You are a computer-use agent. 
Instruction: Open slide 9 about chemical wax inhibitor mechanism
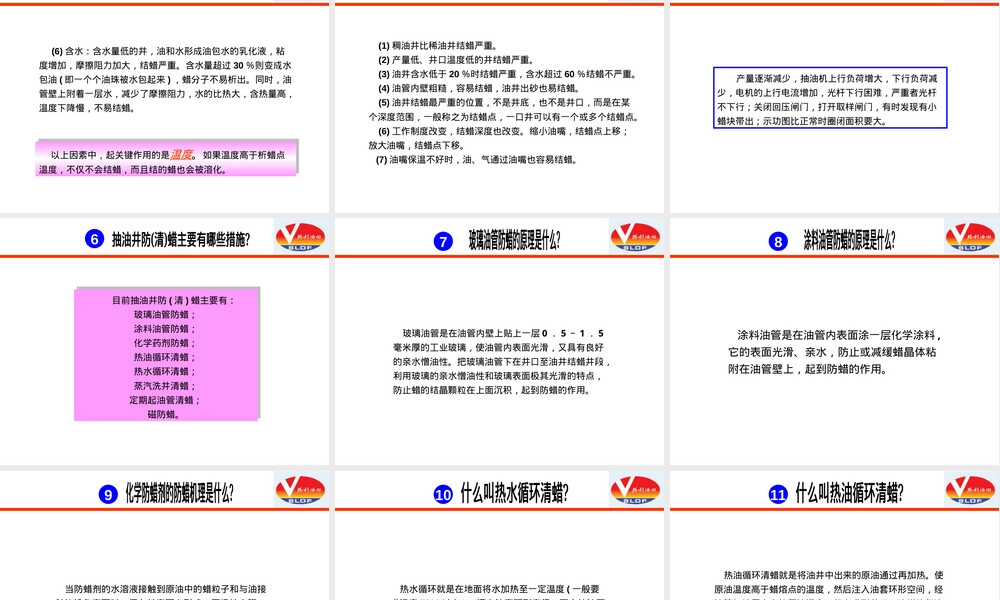point(165,536)
